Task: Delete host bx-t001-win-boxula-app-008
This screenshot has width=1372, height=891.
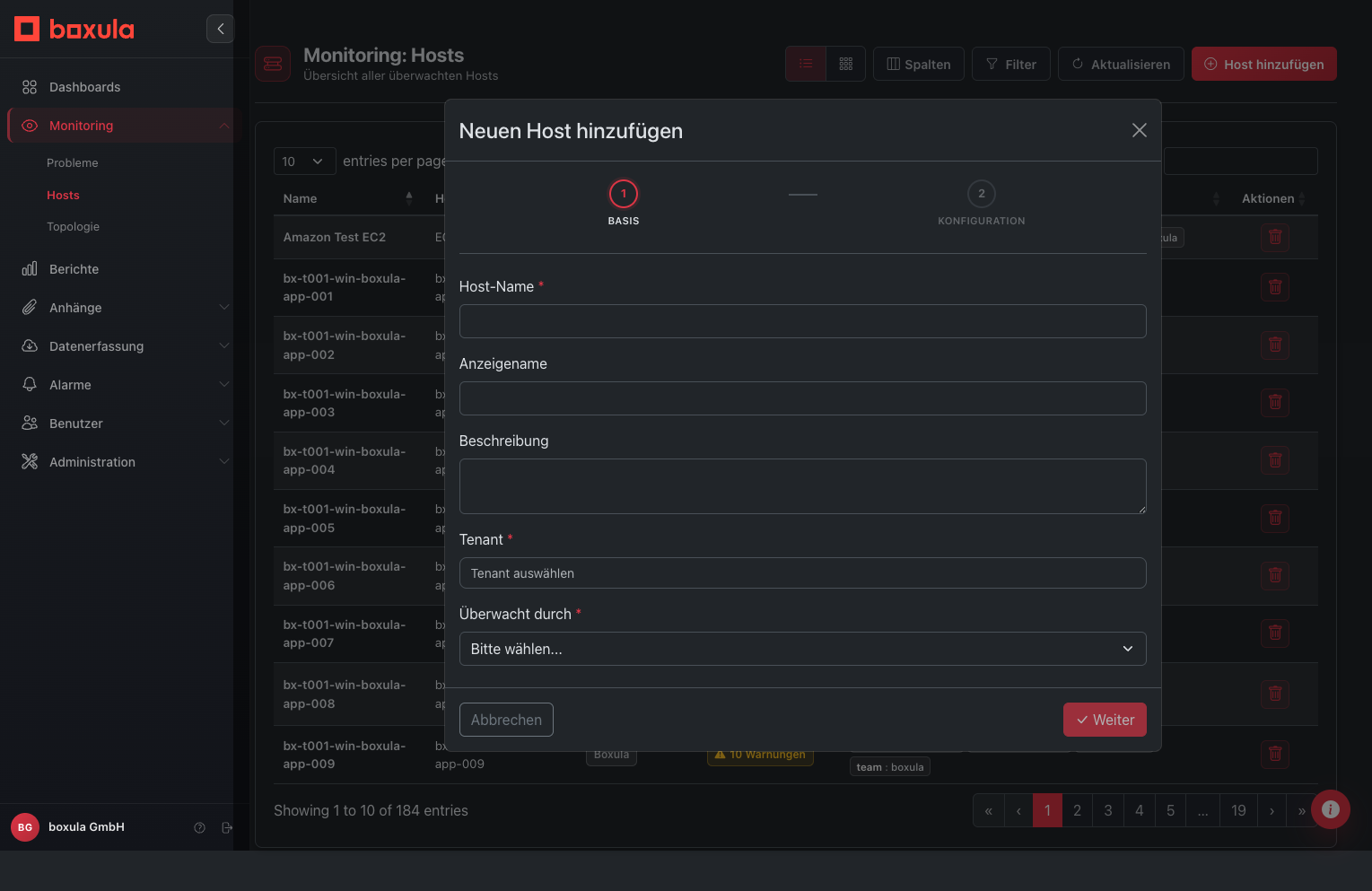Action: [x=1275, y=694]
